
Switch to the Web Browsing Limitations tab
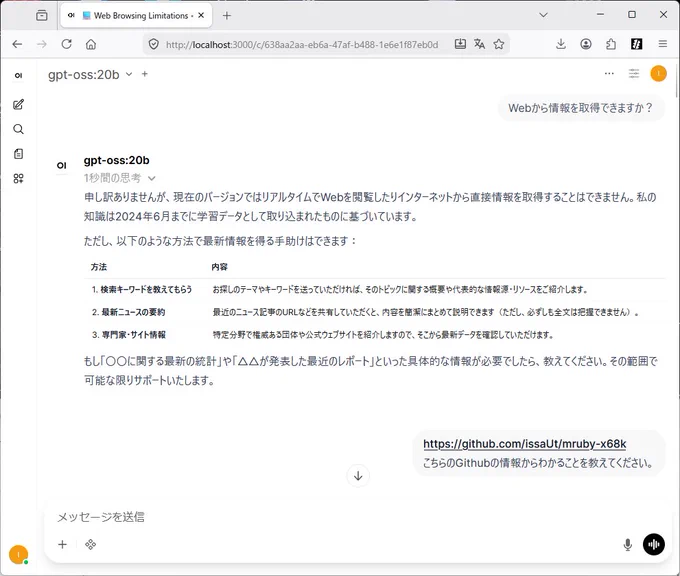[135, 16]
